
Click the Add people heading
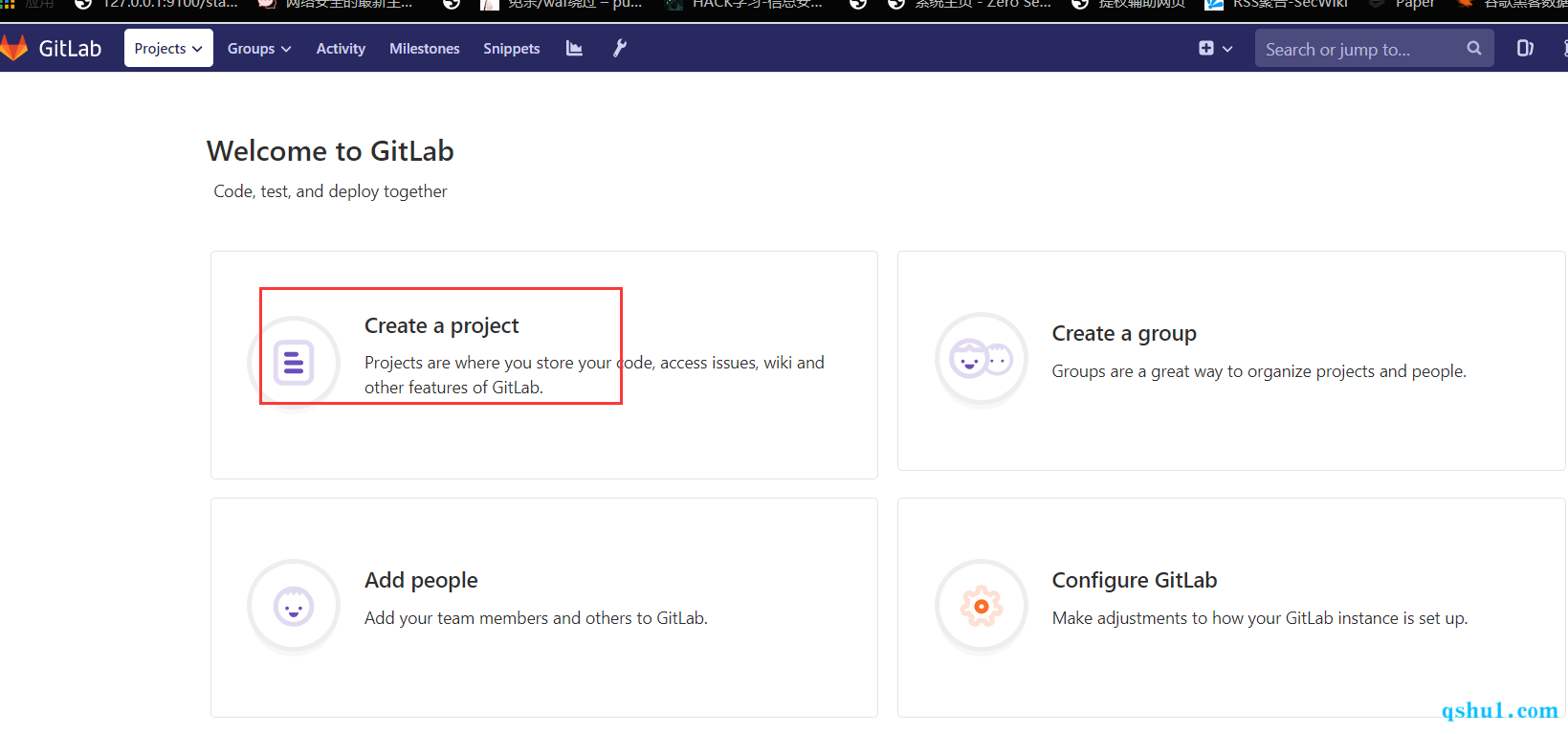(x=421, y=580)
